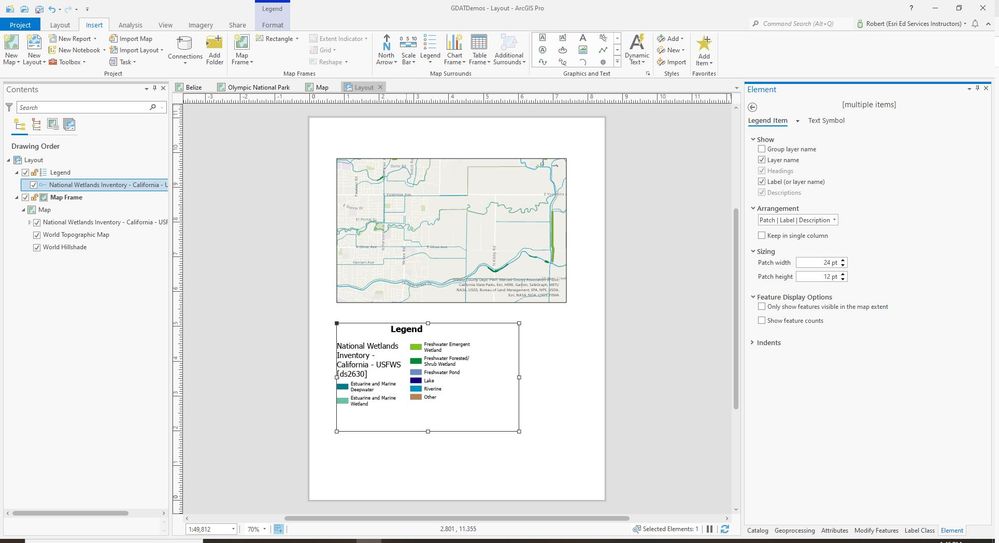Click the Dynamic Text button
Image resolution: width=999 pixels, height=543 pixels.
pos(636,50)
